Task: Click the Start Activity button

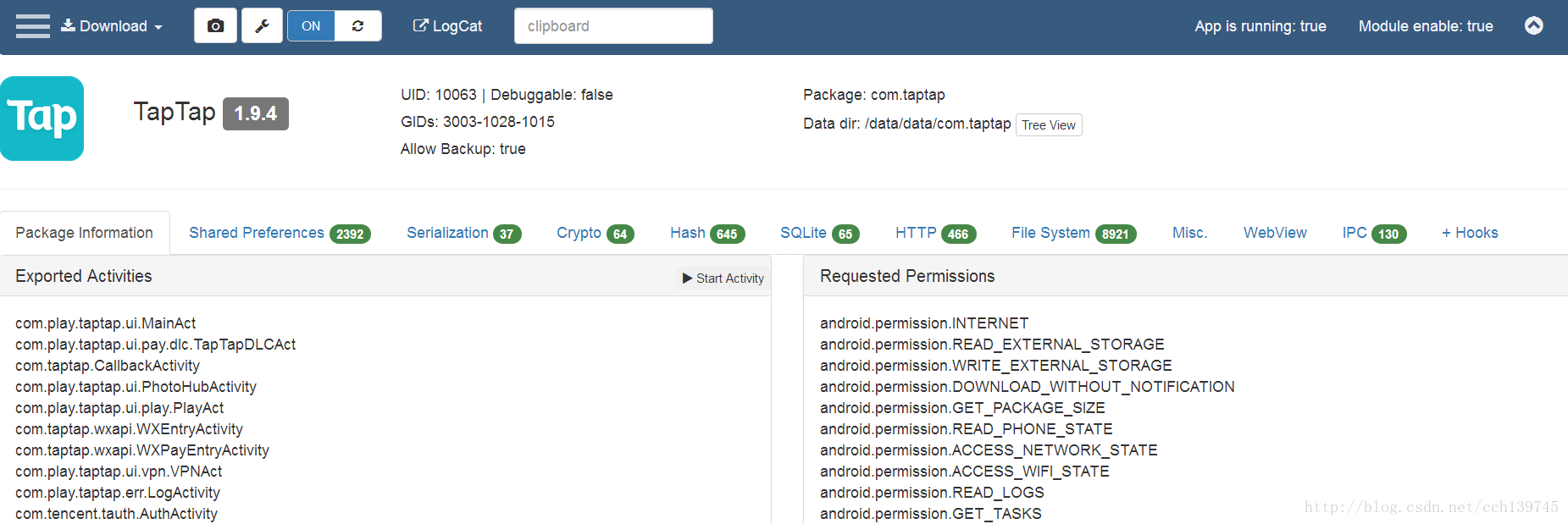Action: 723,279
